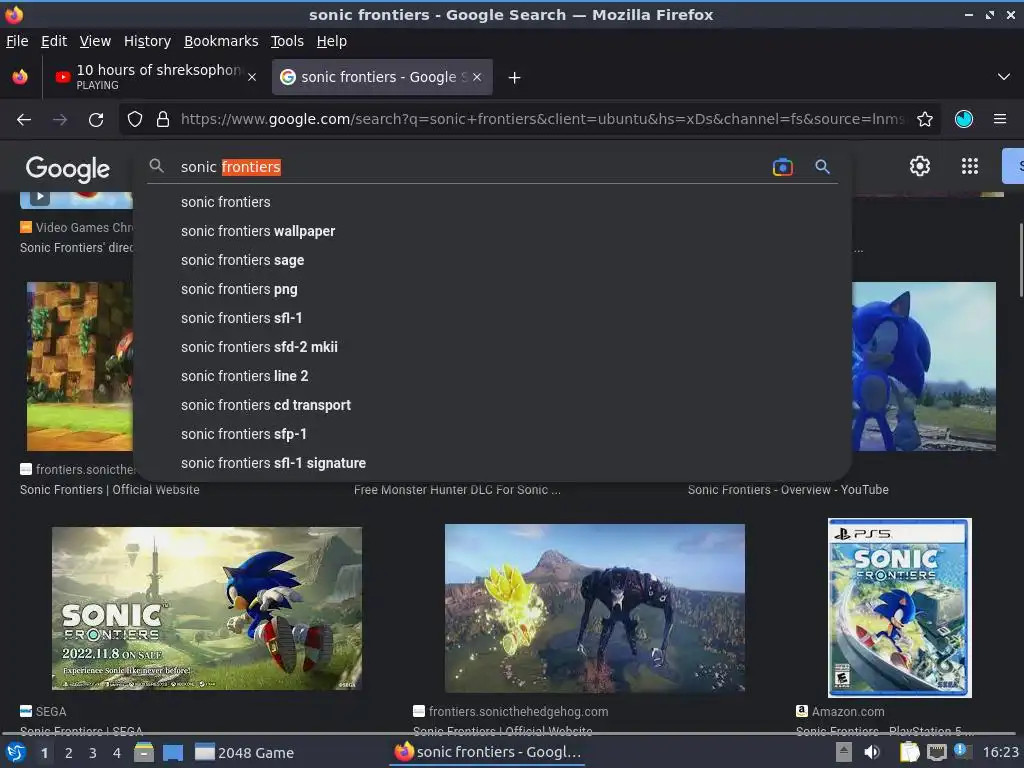Open the SEGA Sonic Frontiers 2022.11.8 image
Viewport: 1024px width, 768px height.
tap(206, 608)
